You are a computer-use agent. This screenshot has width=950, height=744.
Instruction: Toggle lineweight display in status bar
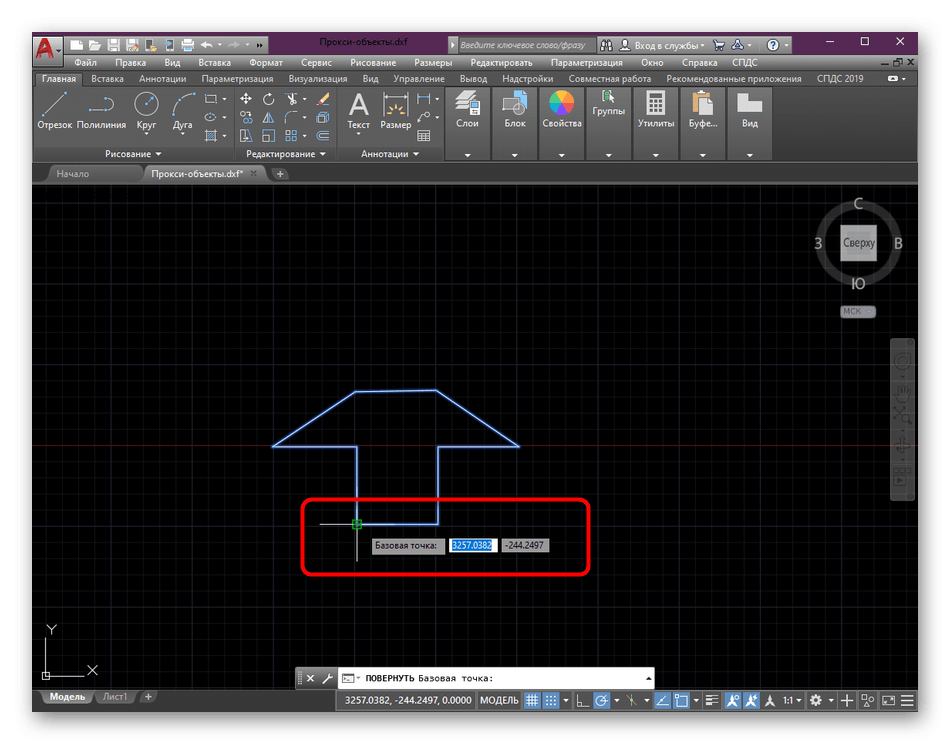[x=712, y=700]
